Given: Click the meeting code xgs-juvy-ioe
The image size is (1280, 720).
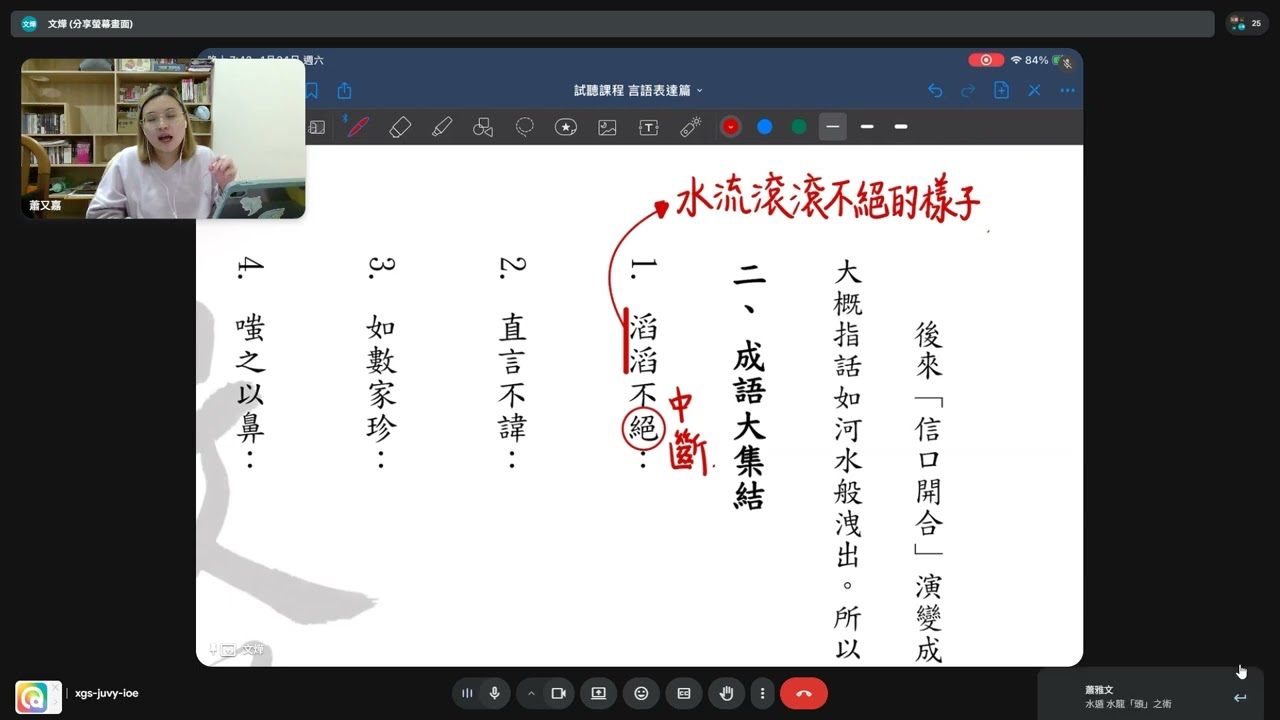Looking at the screenshot, I should (x=107, y=693).
